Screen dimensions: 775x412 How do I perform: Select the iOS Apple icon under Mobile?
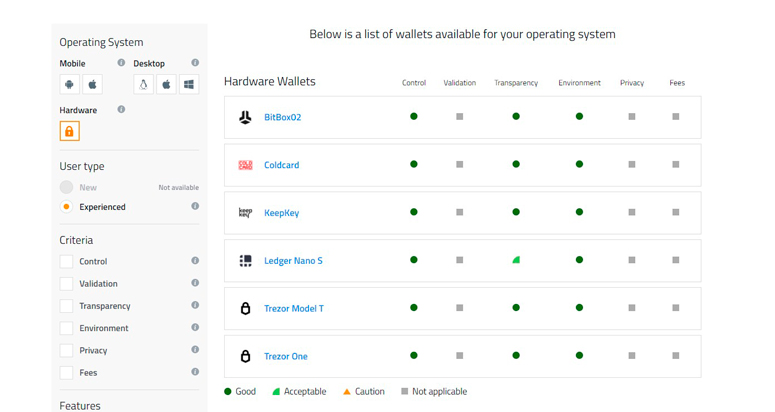pyautogui.click(x=92, y=85)
